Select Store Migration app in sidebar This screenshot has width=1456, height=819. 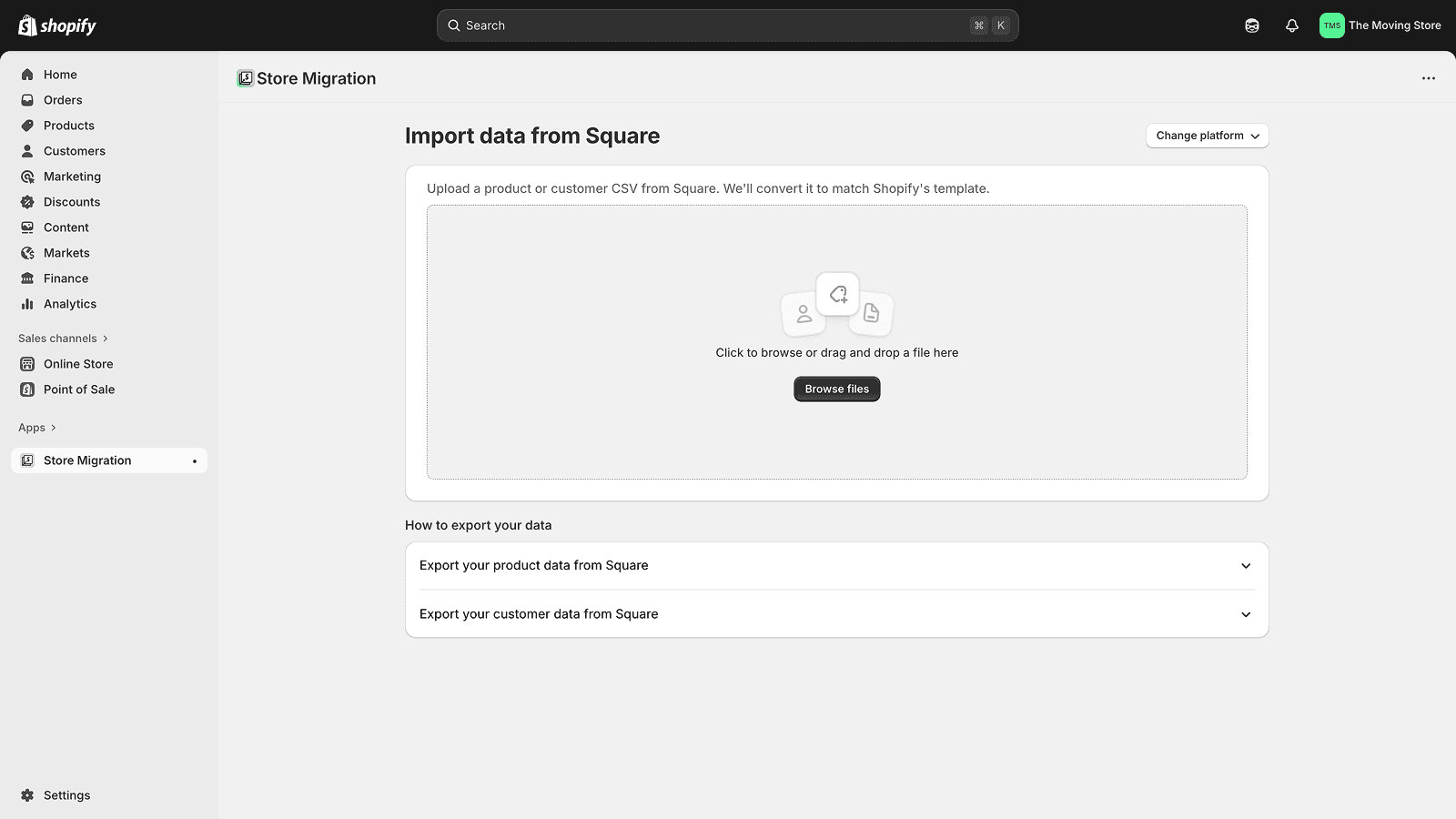tap(109, 460)
